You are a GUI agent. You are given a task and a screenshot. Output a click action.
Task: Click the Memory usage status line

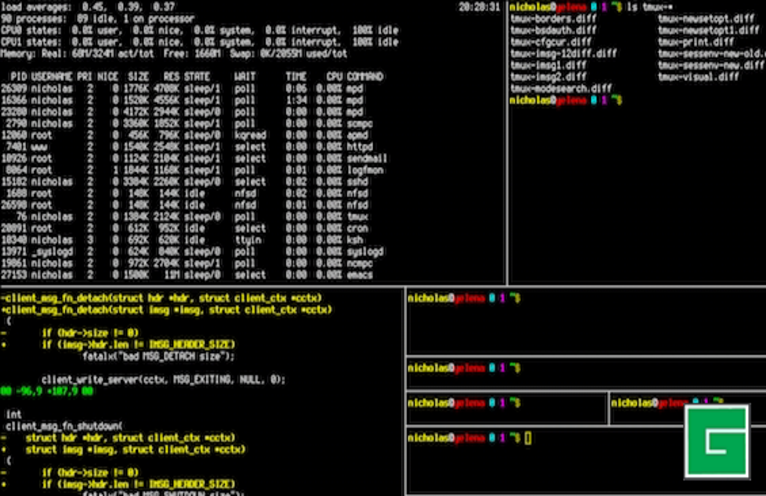point(150,53)
